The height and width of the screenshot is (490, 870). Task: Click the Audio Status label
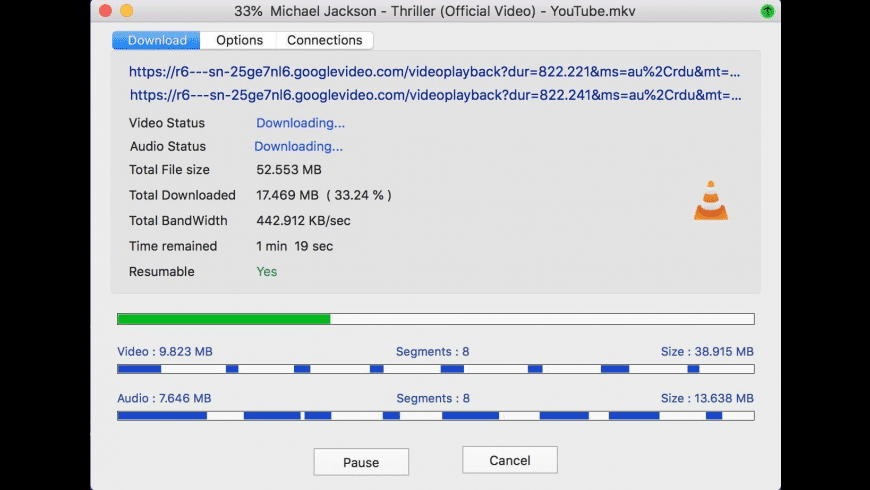point(168,147)
